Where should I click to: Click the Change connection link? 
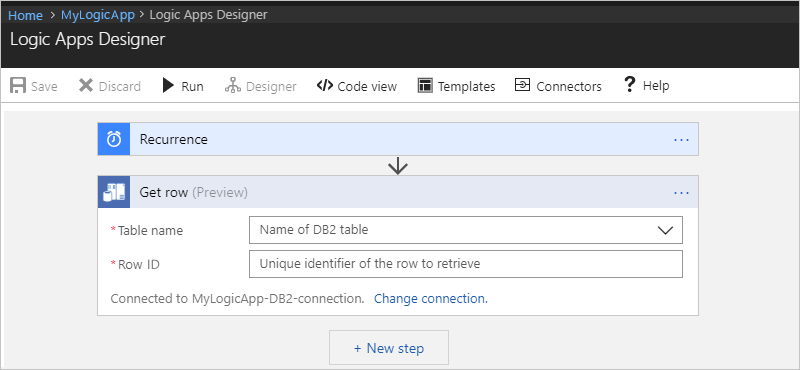(x=431, y=299)
